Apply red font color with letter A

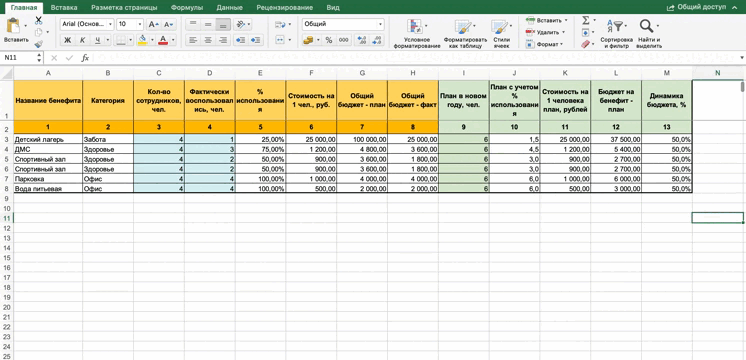coord(163,39)
